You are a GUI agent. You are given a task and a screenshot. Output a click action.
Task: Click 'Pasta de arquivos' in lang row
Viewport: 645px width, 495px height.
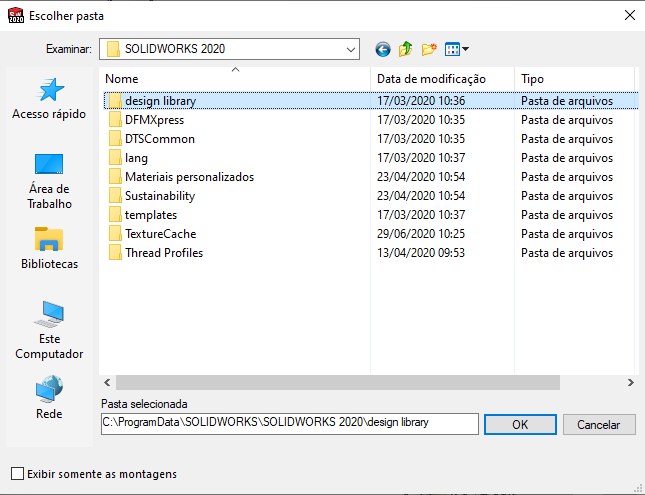point(567,158)
